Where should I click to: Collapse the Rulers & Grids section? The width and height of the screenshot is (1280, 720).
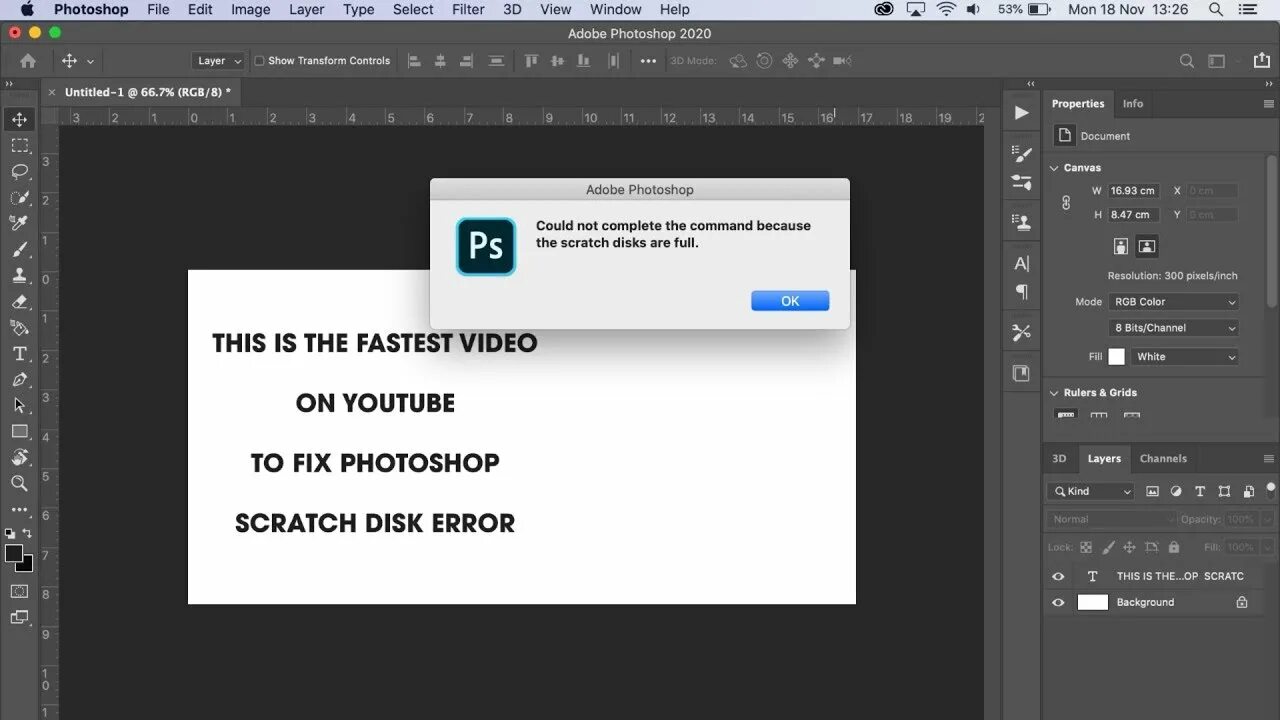pyautogui.click(x=1054, y=393)
